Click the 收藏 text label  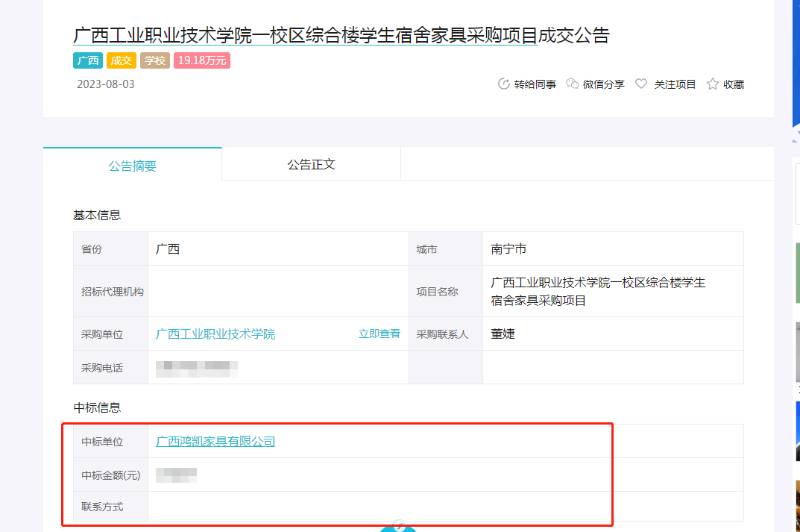pos(734,84)
